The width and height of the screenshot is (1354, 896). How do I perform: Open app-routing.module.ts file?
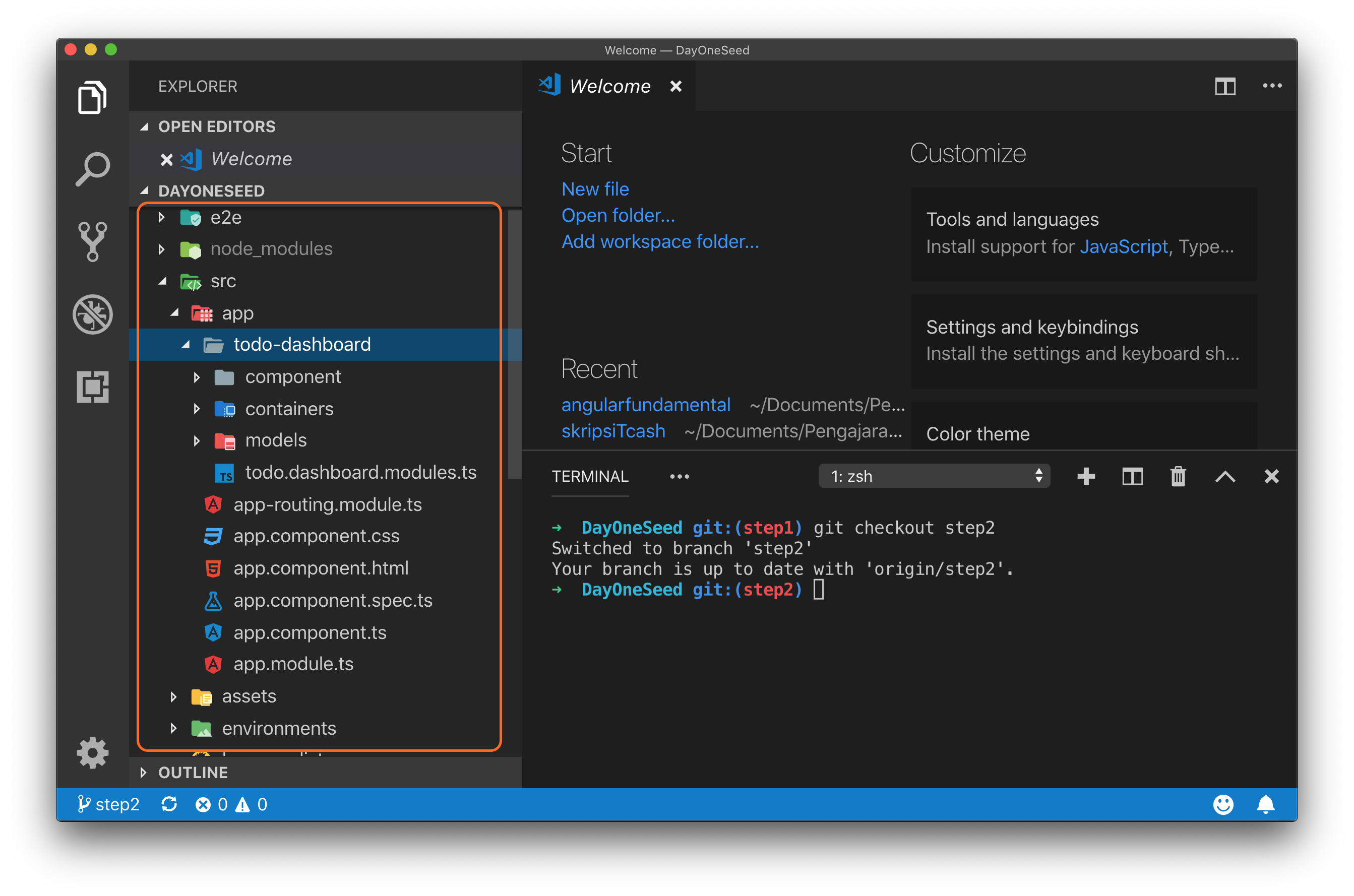click(x=325, y=504)
